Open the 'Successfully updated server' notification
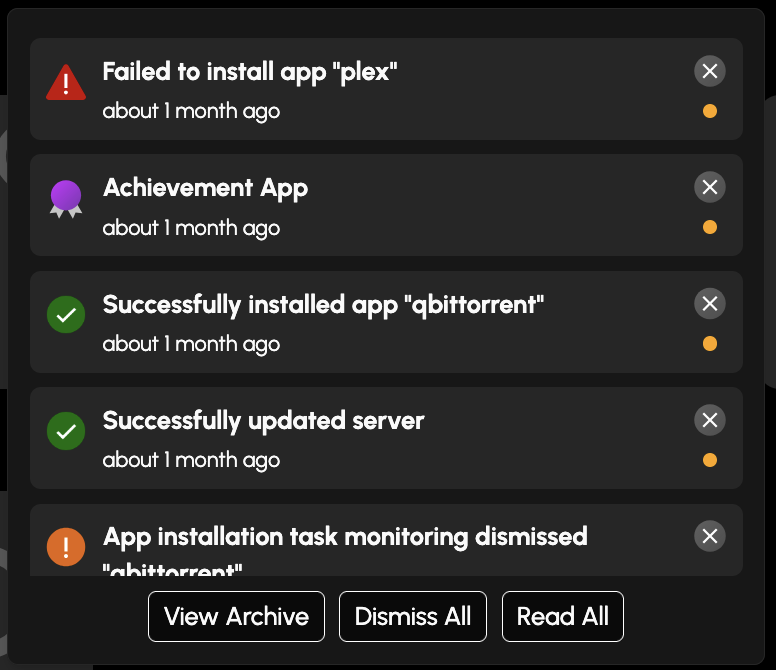Image resolution: width=776 pixels, height=670 pixels. click(x=263, y=421)
